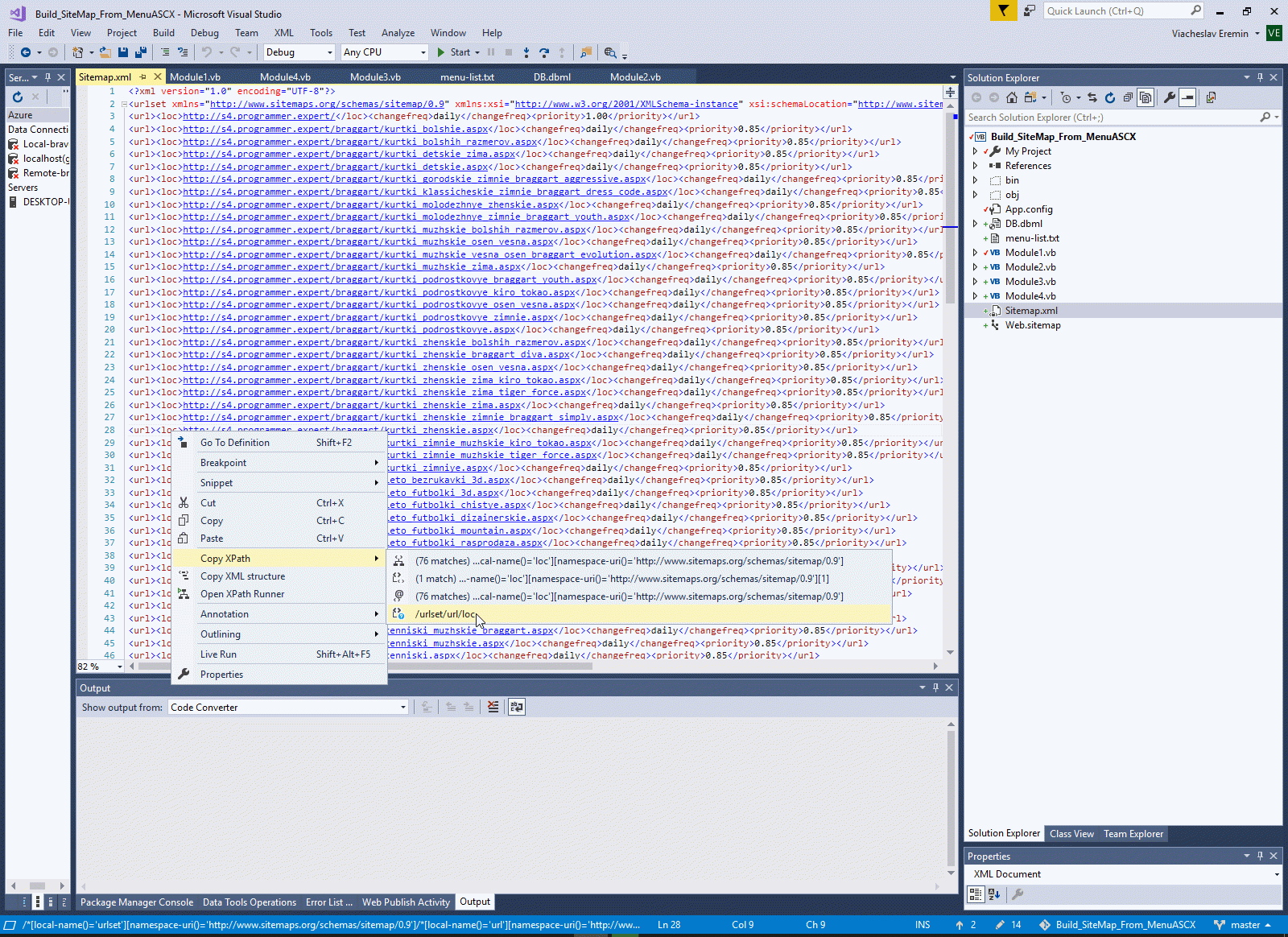This screenshot has height=937, width=1288.
Task: Click the Refresh icon in Server Explorer
Action: (x=18, y=97)
